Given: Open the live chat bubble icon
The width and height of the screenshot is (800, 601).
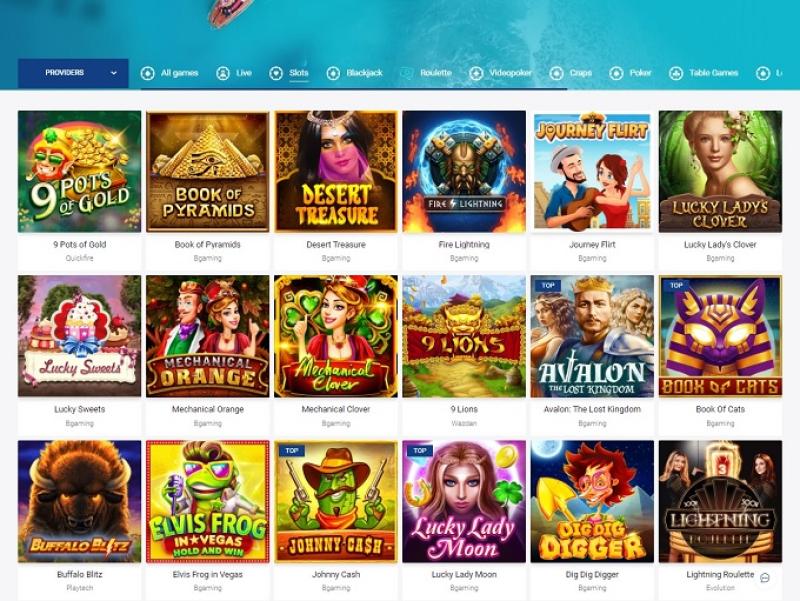Looking at the screenshot, I should point(765,578).
